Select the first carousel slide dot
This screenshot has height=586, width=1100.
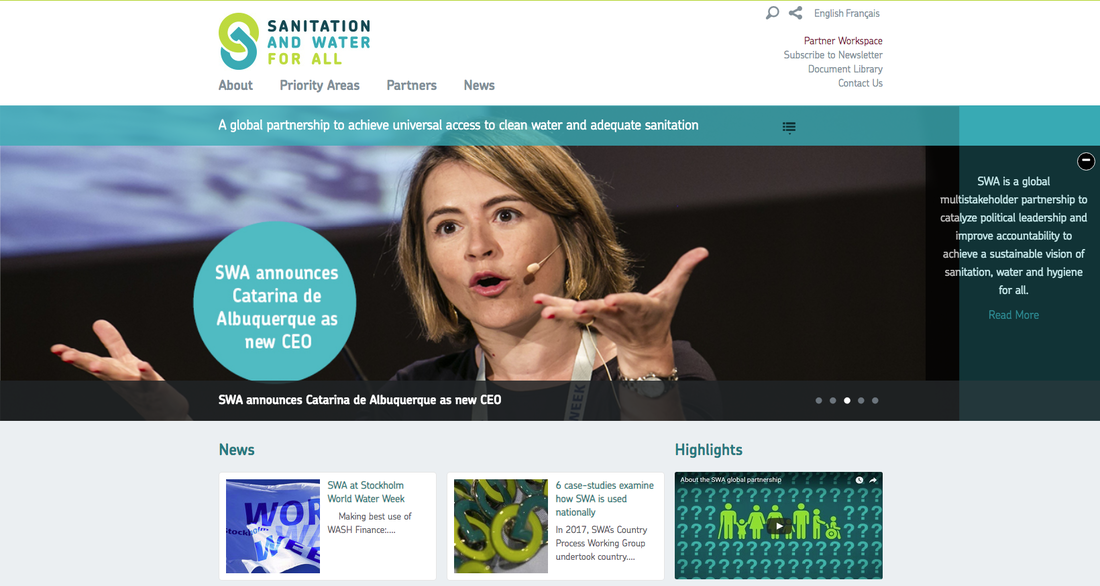(819, 400)
